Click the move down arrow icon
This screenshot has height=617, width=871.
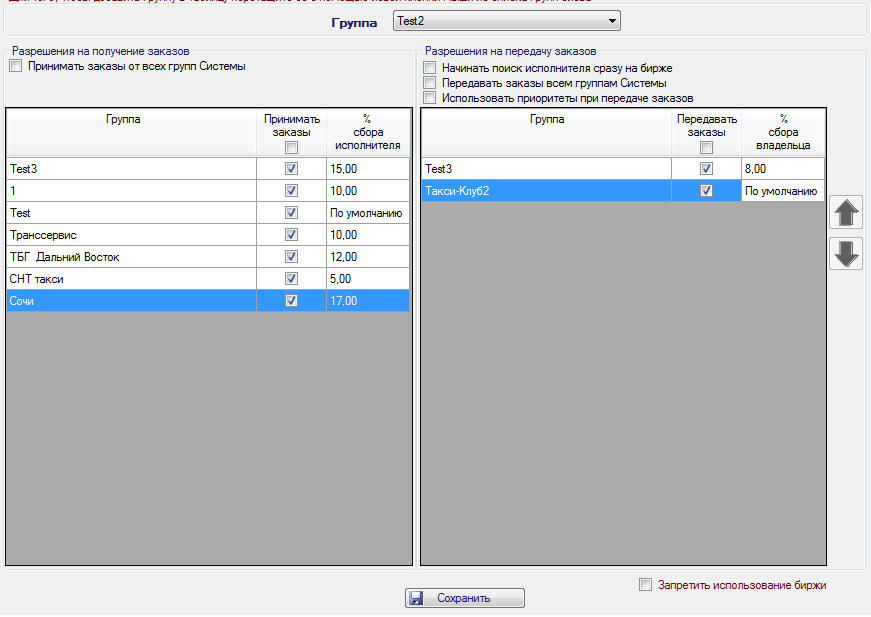(847, 254)
